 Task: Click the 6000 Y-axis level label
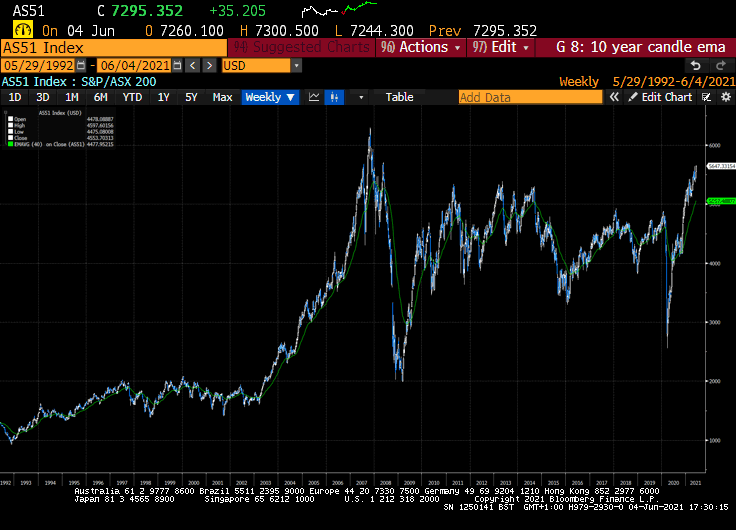[x=715, y=146]
